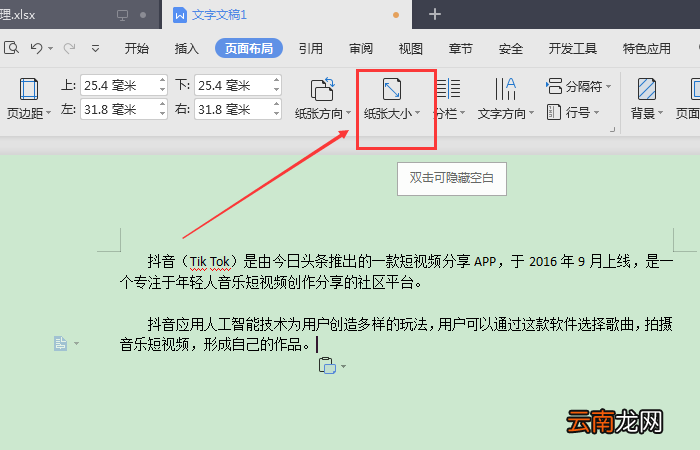Open the 分隔符 breaks dropdown

578,86
